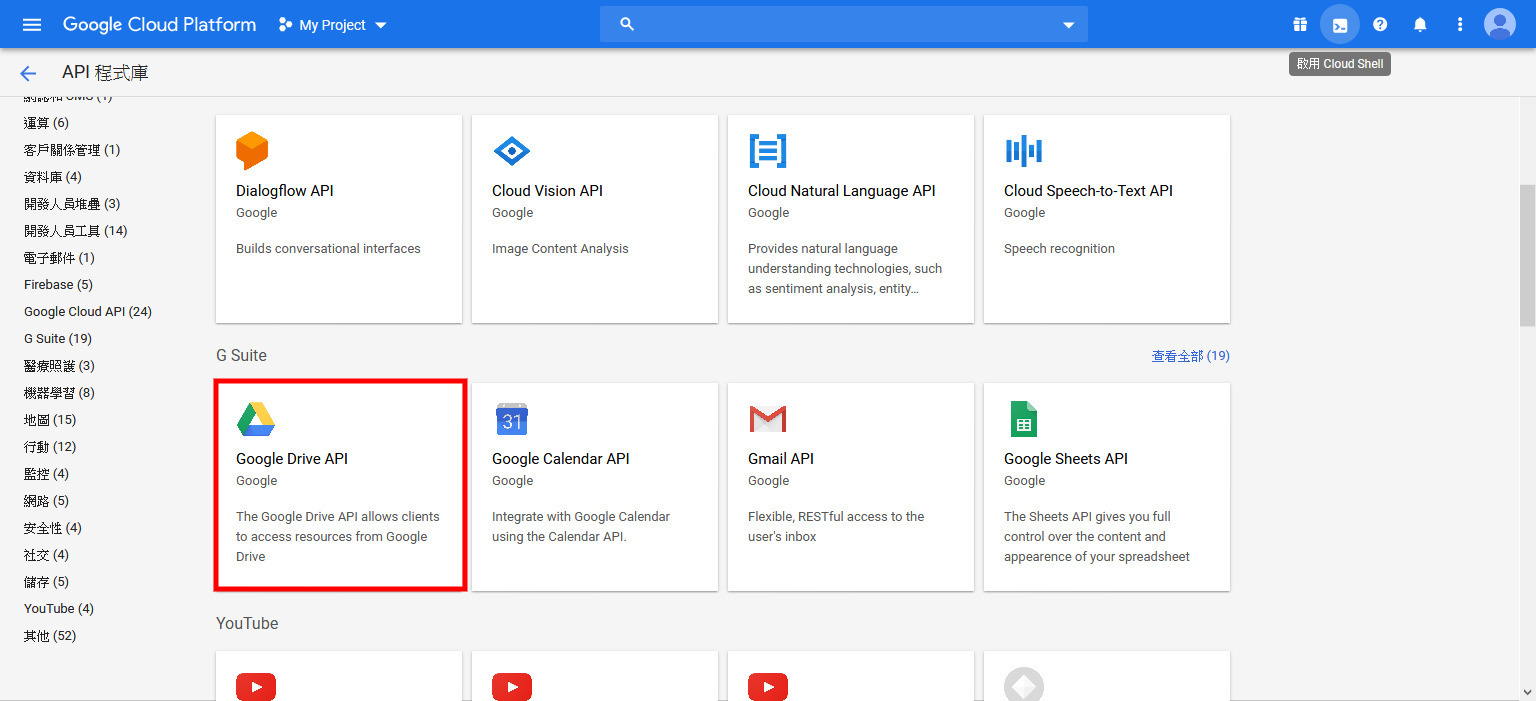
Task: Click the Google Drive triangle icon
Action: pyautogui.click(x=256, y=419)
